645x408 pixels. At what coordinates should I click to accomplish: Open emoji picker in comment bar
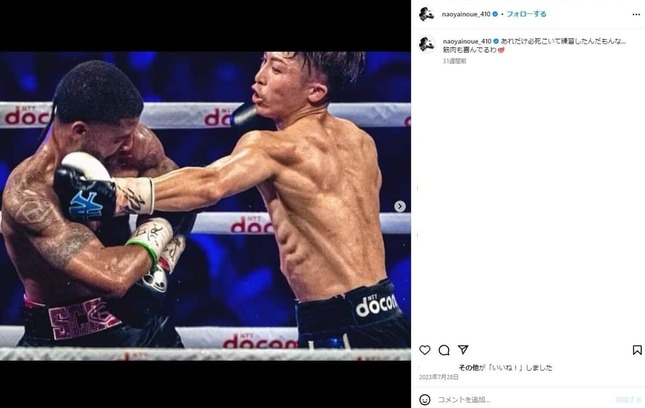point(425,399)
